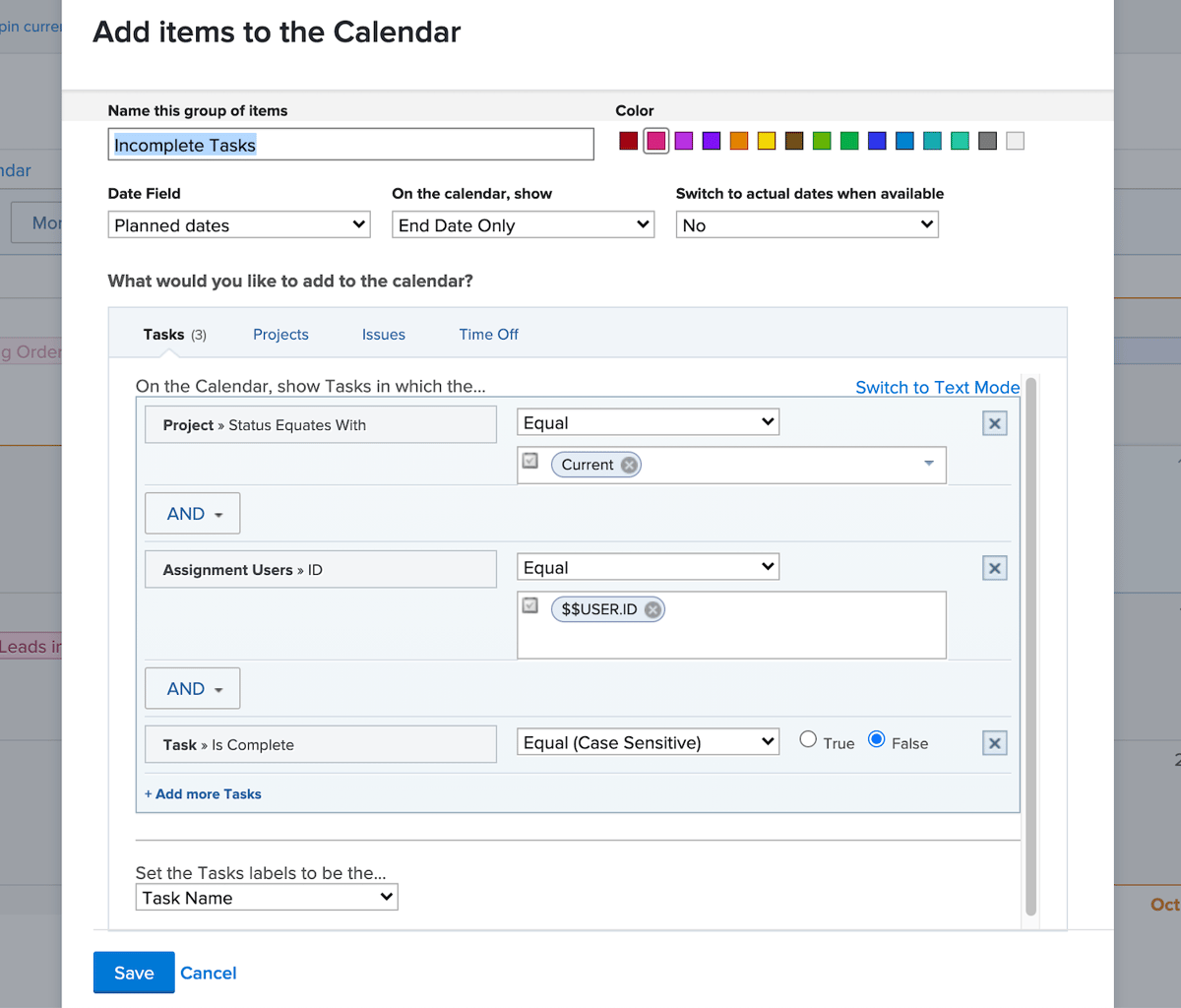Remove the Project Status filter row
Image resolution: width=1181 pixels, height=1008 pixels.
click(994, 422)
